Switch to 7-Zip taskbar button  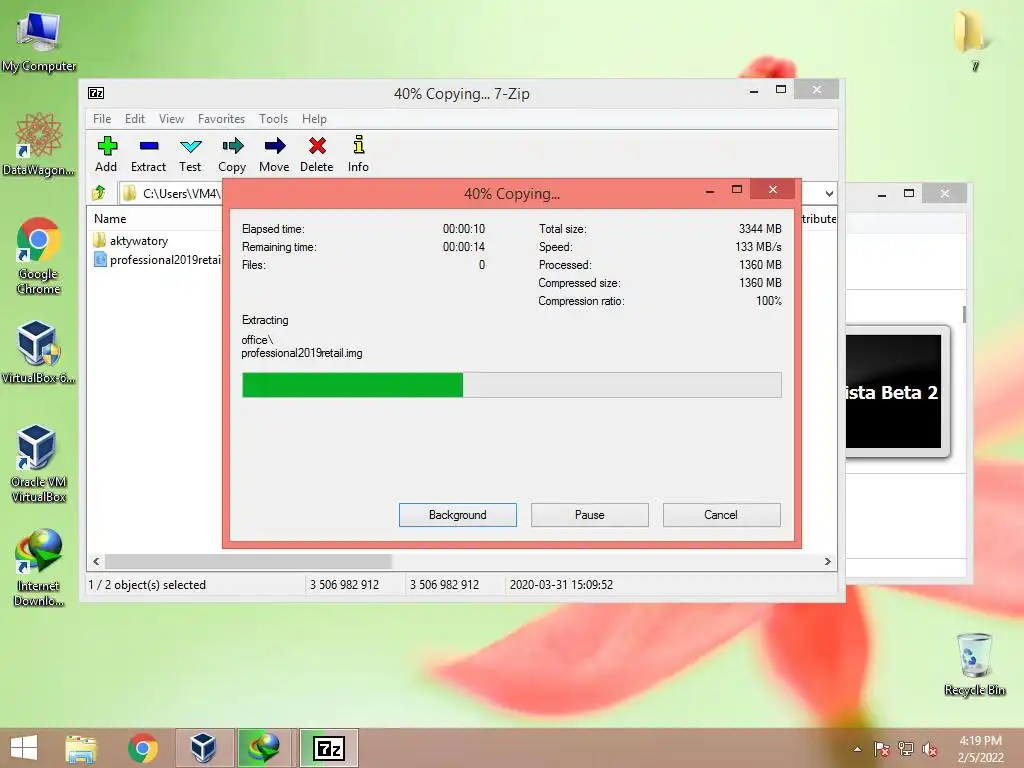(328, 748)
